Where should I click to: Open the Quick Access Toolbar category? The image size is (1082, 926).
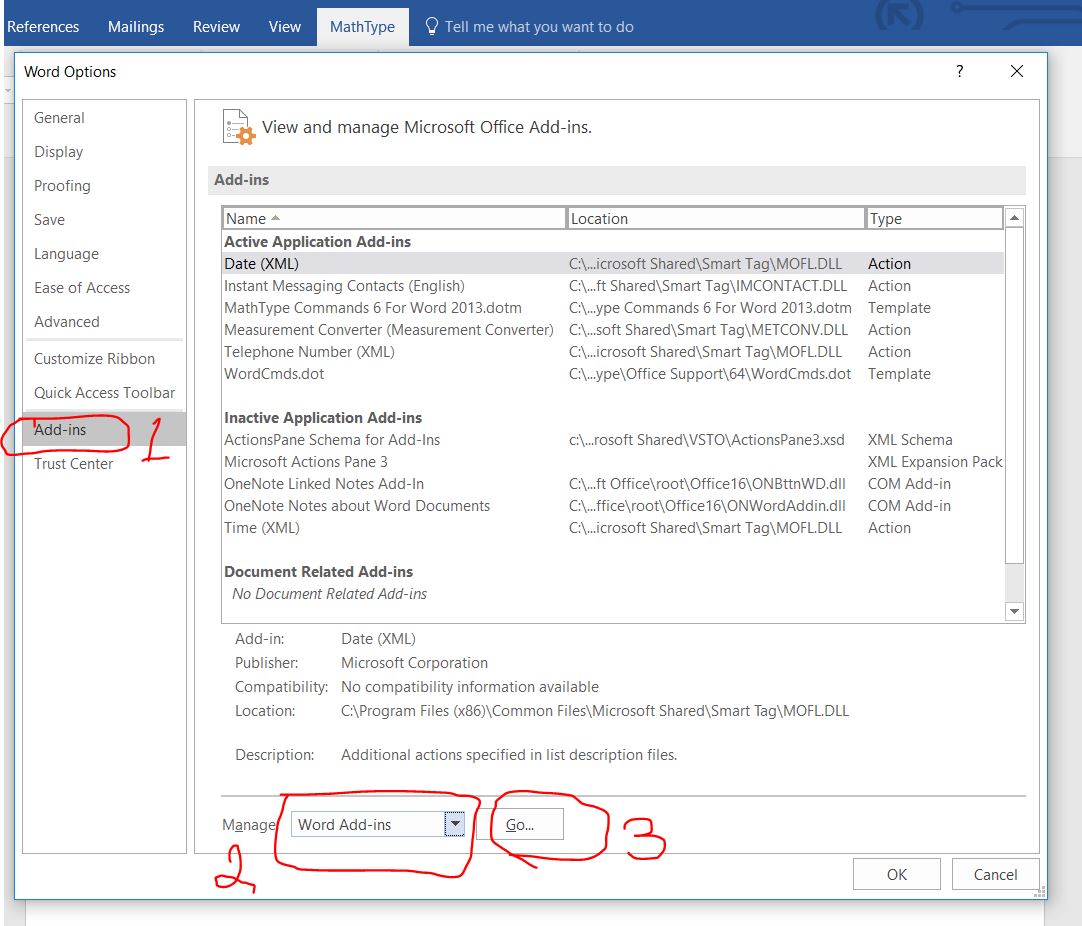click(x=104, y=393)
